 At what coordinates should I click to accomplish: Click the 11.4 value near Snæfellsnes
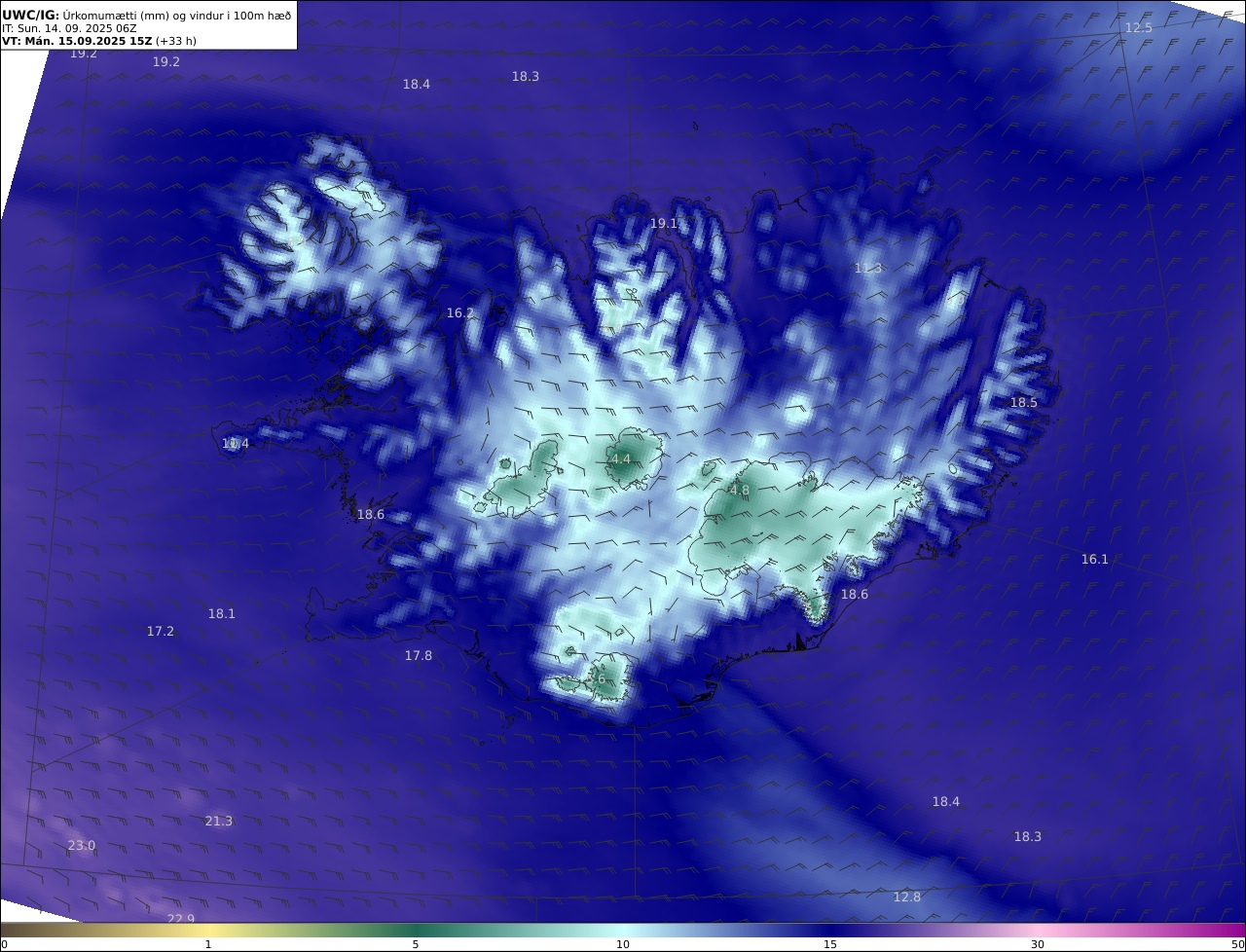coord(236,444)
